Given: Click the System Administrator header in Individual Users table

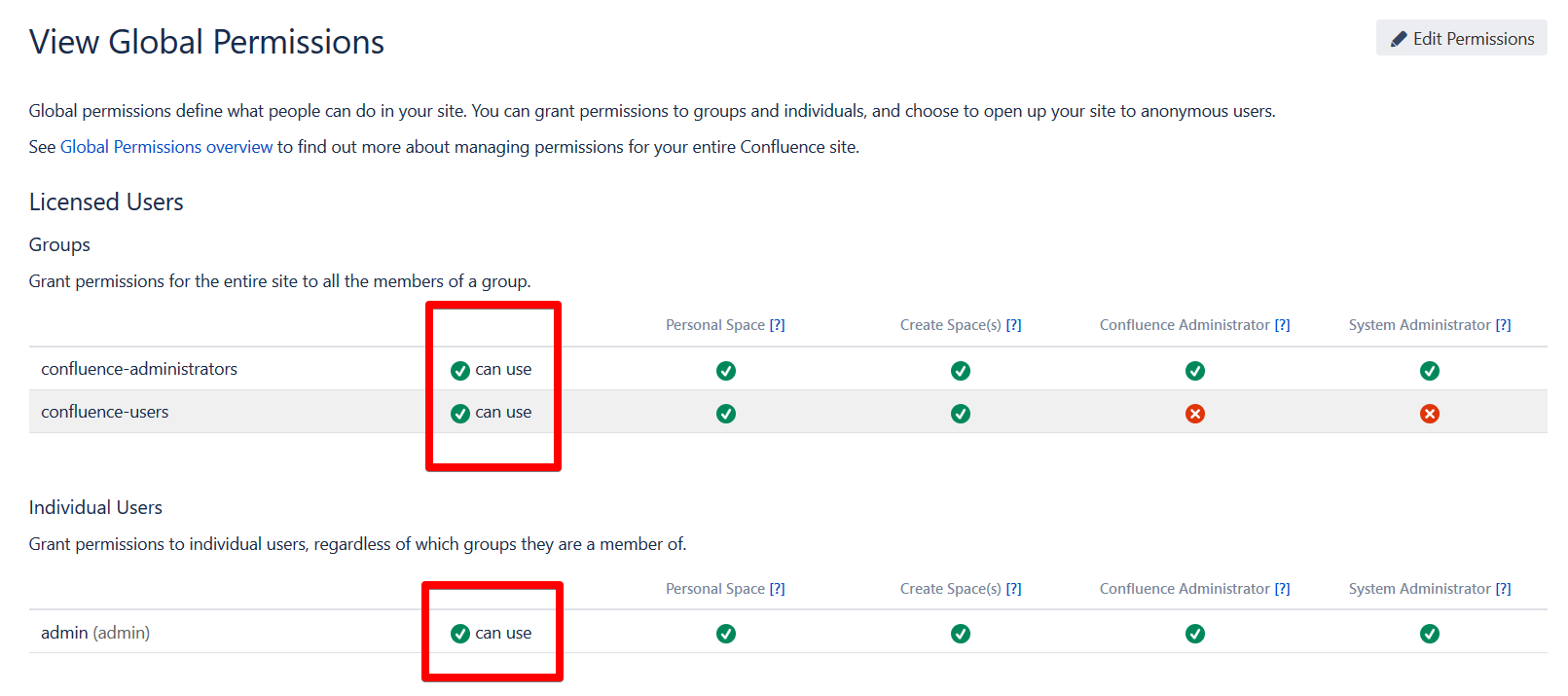Looking at the screenshot, I should [1420, 589].
